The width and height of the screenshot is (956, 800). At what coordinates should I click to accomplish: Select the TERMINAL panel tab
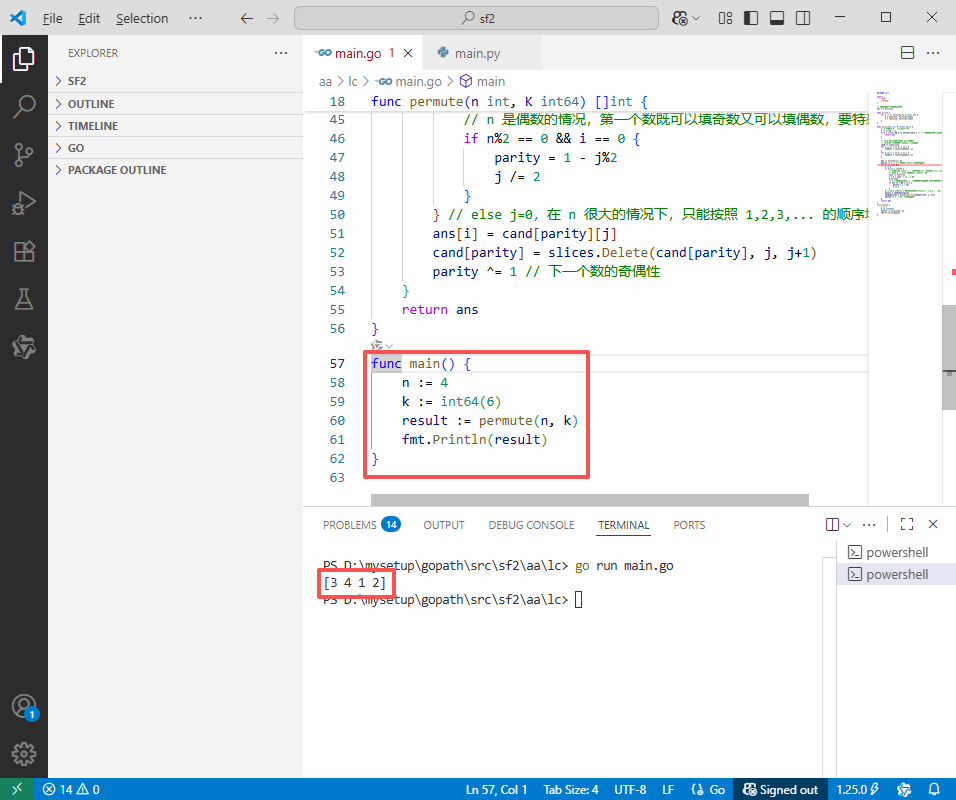coord(623,525)
